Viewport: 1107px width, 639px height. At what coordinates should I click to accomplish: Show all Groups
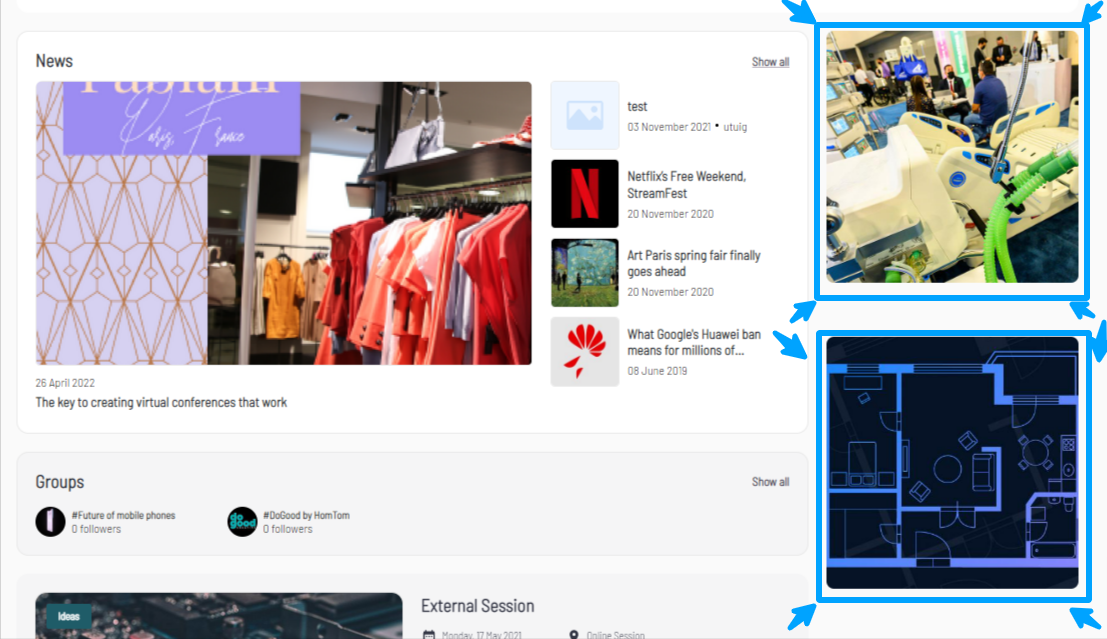[x=770, y=482]
